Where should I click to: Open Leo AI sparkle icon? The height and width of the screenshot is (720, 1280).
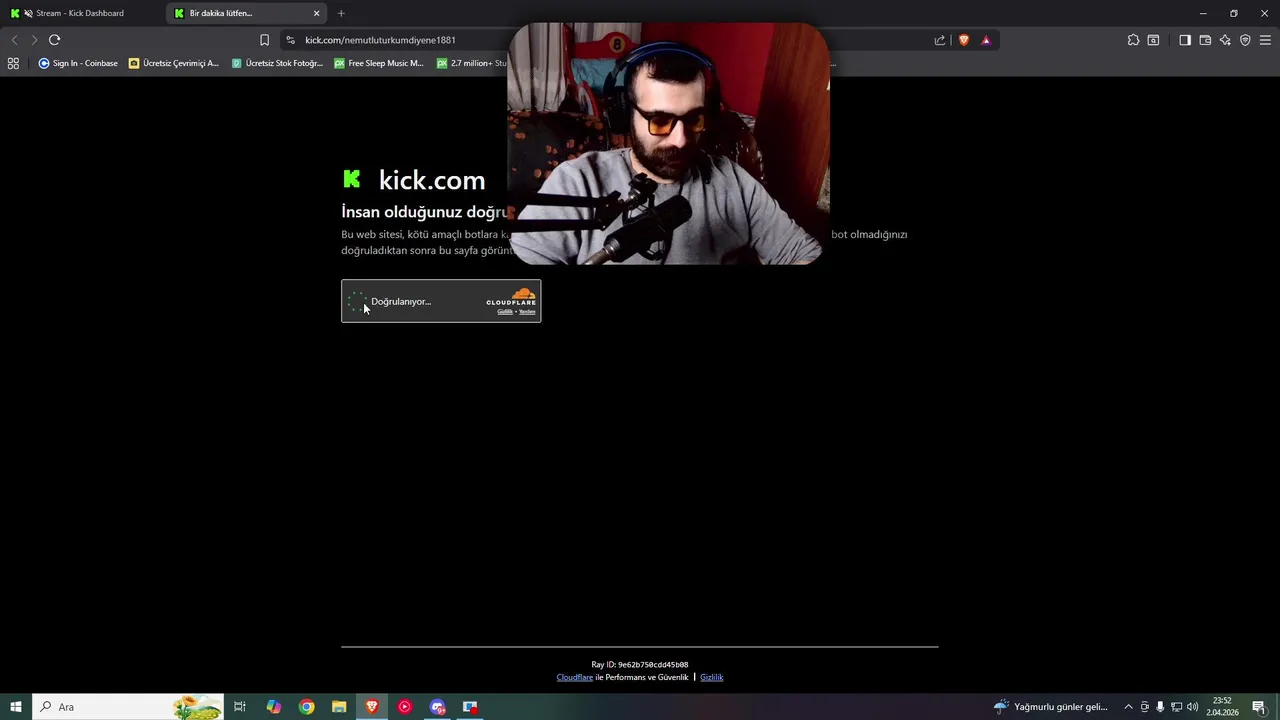pyautogui.click(x=1225, y=40)
